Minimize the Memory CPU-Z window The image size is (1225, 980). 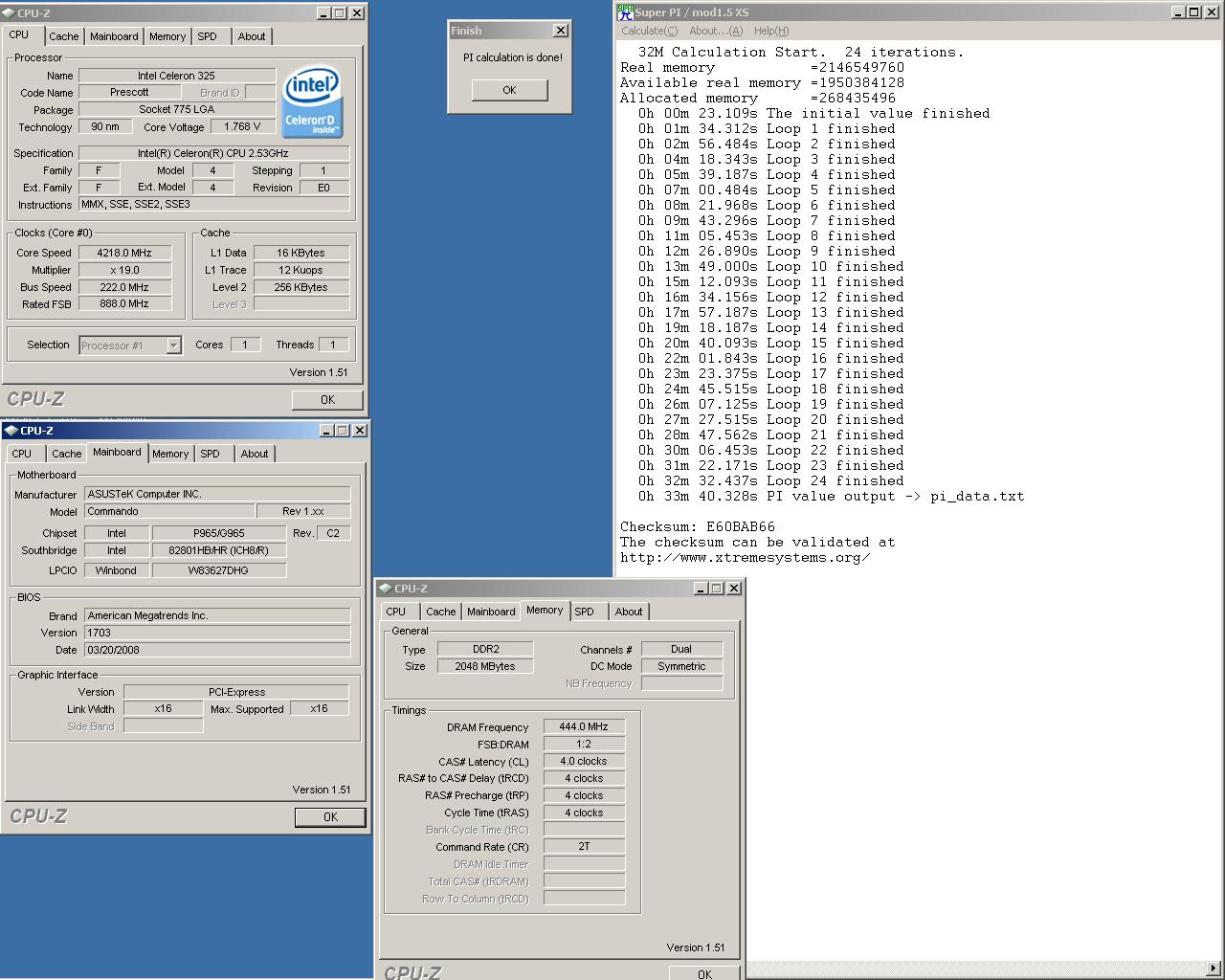pos(701,589)
